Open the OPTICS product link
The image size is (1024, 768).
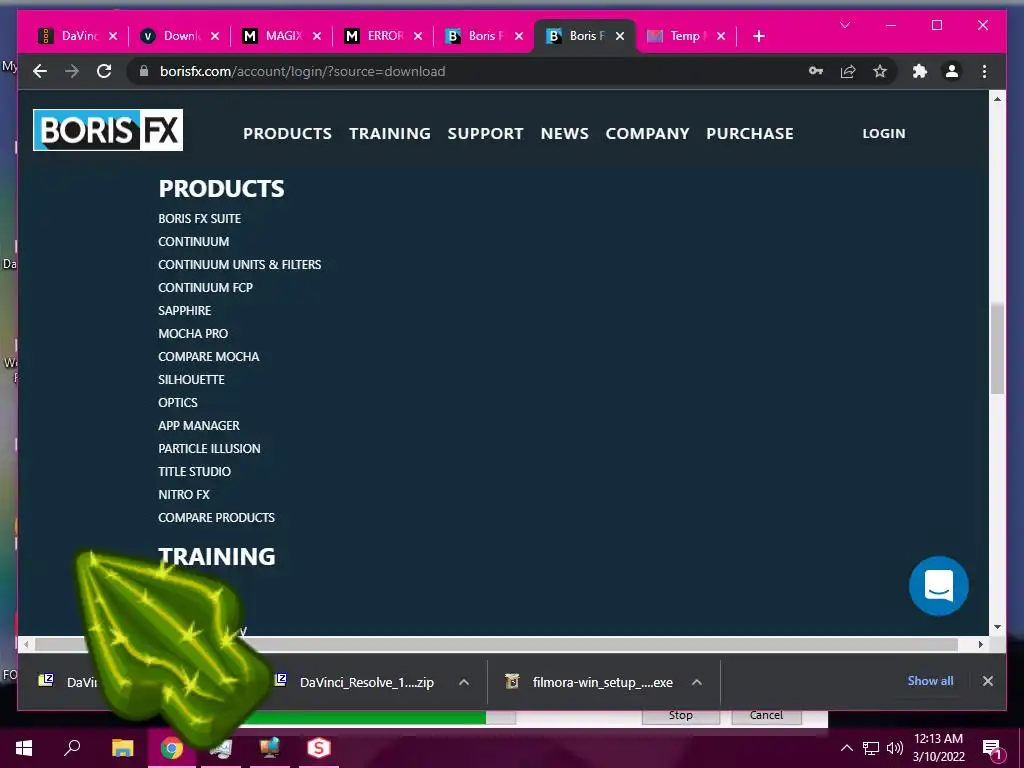[178, 402]
